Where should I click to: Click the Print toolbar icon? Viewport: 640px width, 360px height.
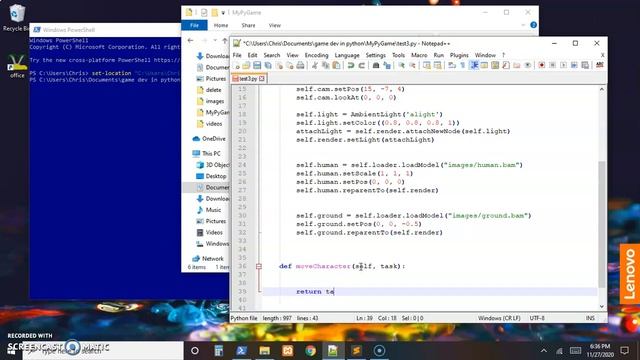300,65
